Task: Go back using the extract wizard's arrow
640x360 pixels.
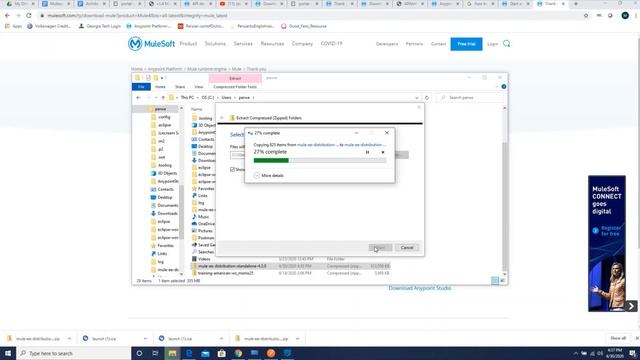Action: (x=222, y=118)
